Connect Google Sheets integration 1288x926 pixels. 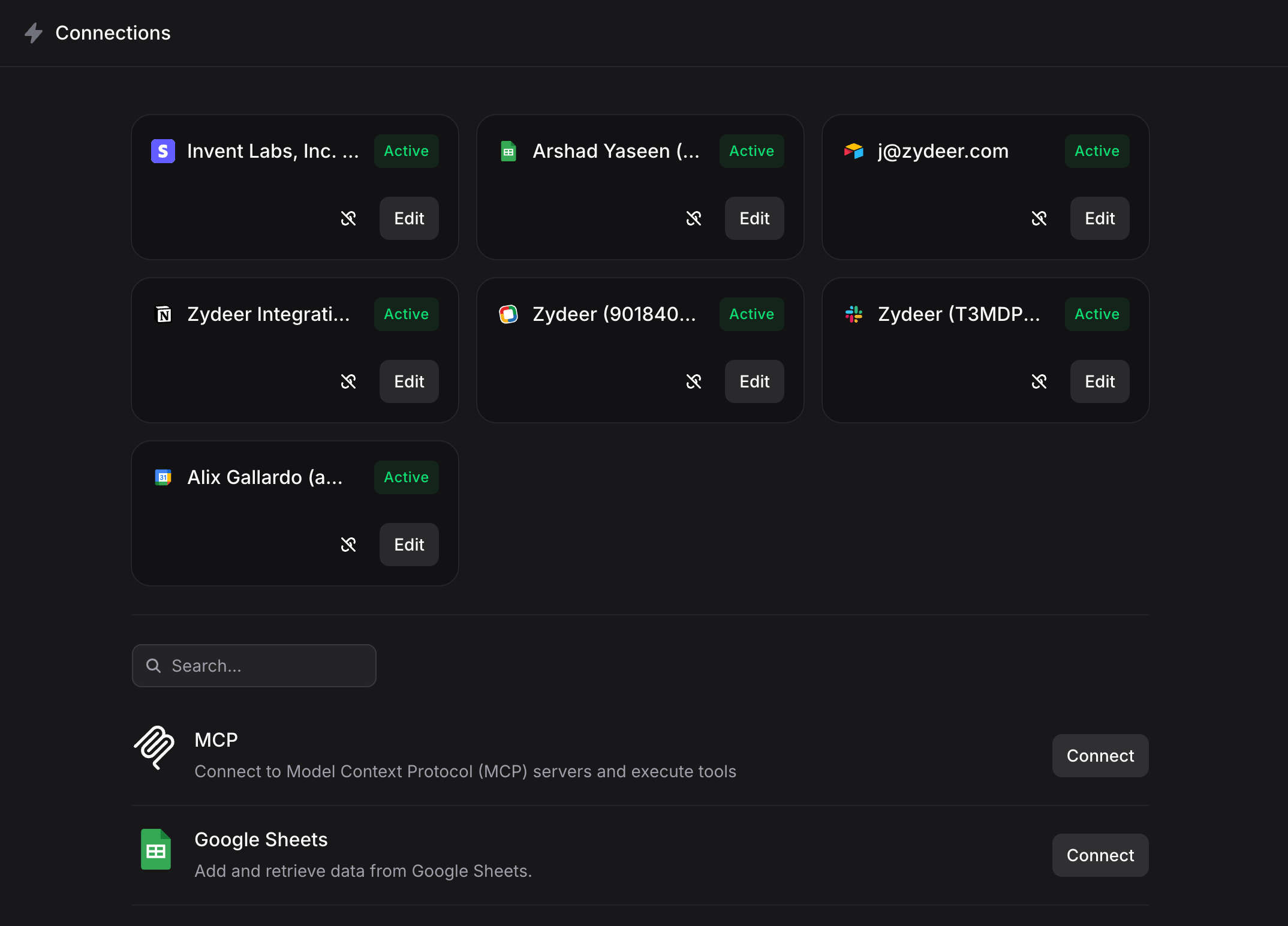point(1100,855)
